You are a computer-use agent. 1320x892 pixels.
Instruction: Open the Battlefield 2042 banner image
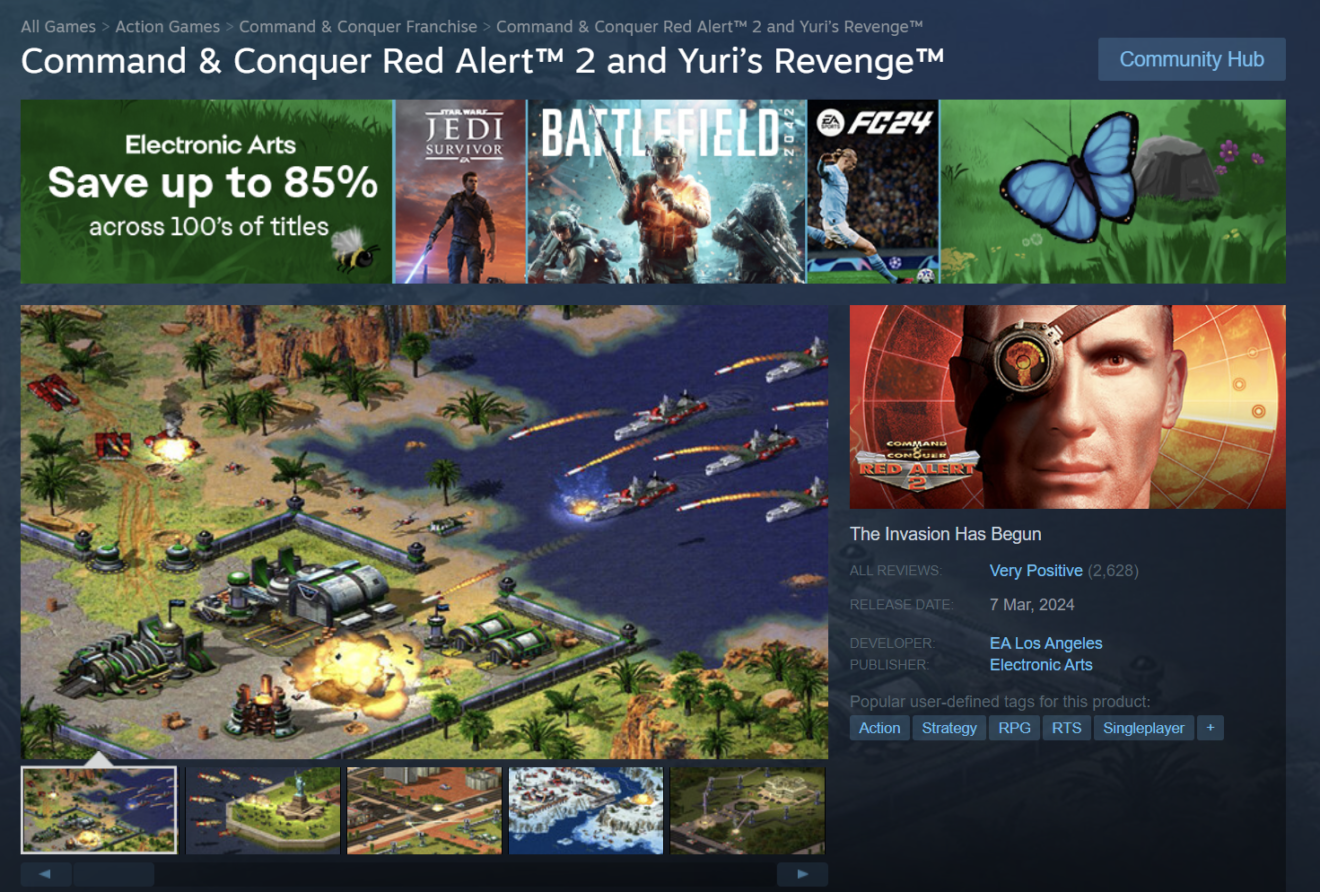(x=667, y=191)
